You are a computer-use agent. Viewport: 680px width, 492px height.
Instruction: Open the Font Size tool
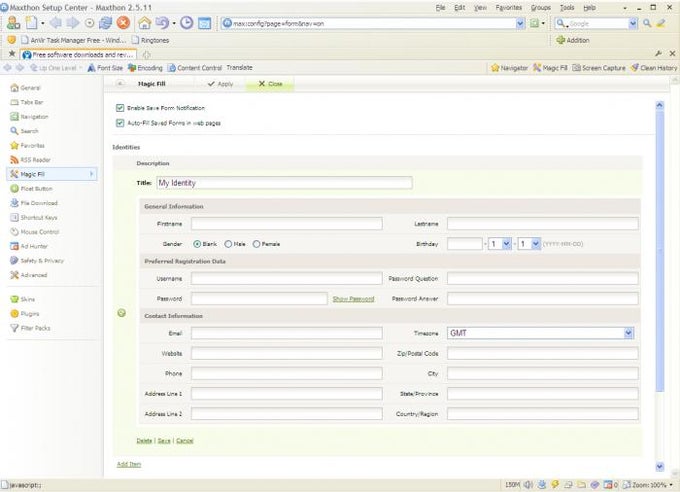click(105, 68)
